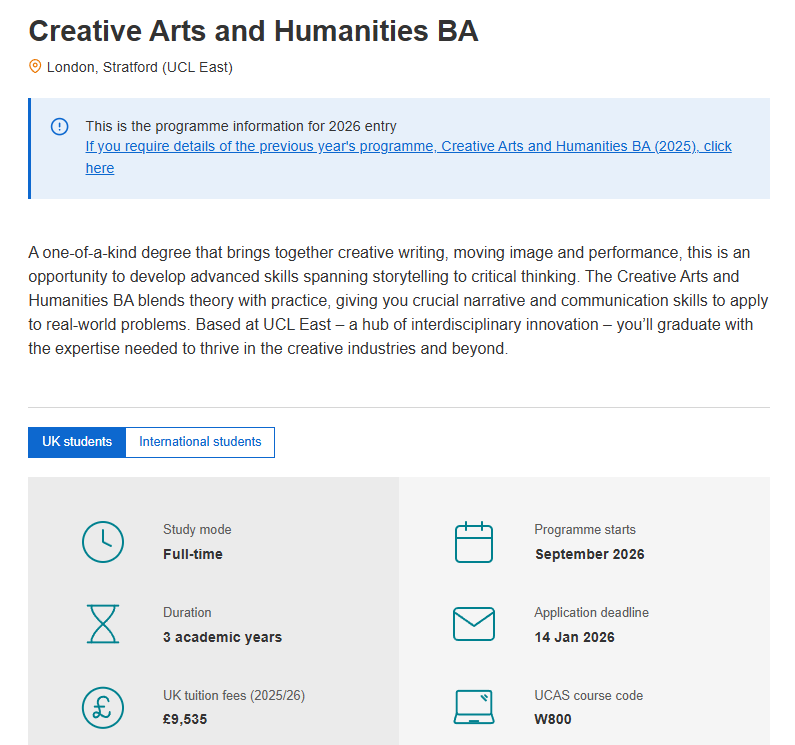This screenshot has width=795, height=745.
Task: Click the 3 academic years duration value
Action: [222, 637]
